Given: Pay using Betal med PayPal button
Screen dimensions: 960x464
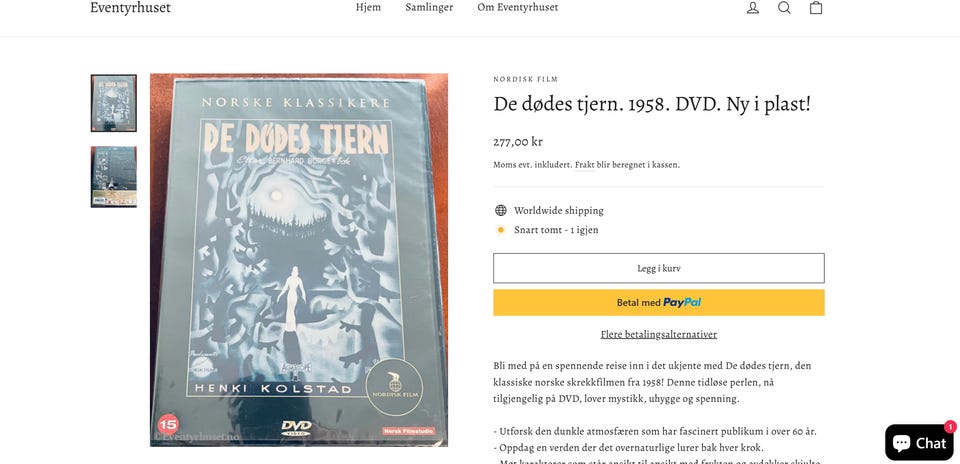Looking at the screenshot, I should click(x=659, y=302).
